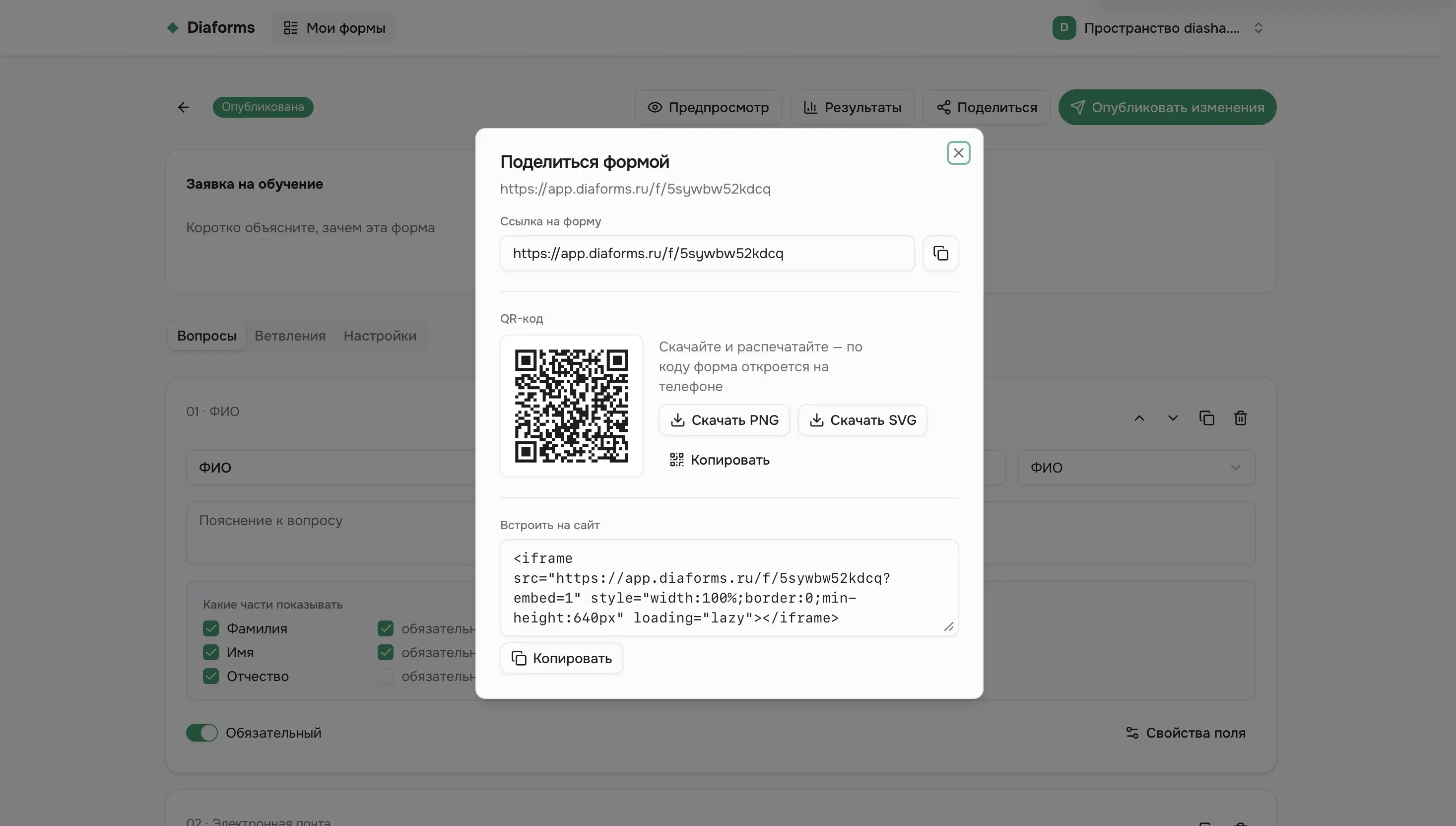1456x826 pixels.
Task: Open the ФИО field type dropdown
Action: coord(1136,468)
